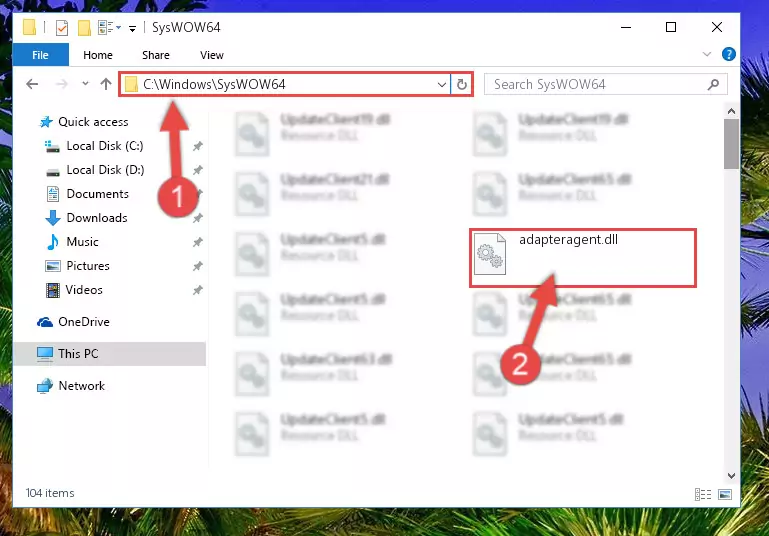This screenshot has height=536, width=769.
Task: Click the Search SysWOW64 field
Action: click(x=605, y=84)
